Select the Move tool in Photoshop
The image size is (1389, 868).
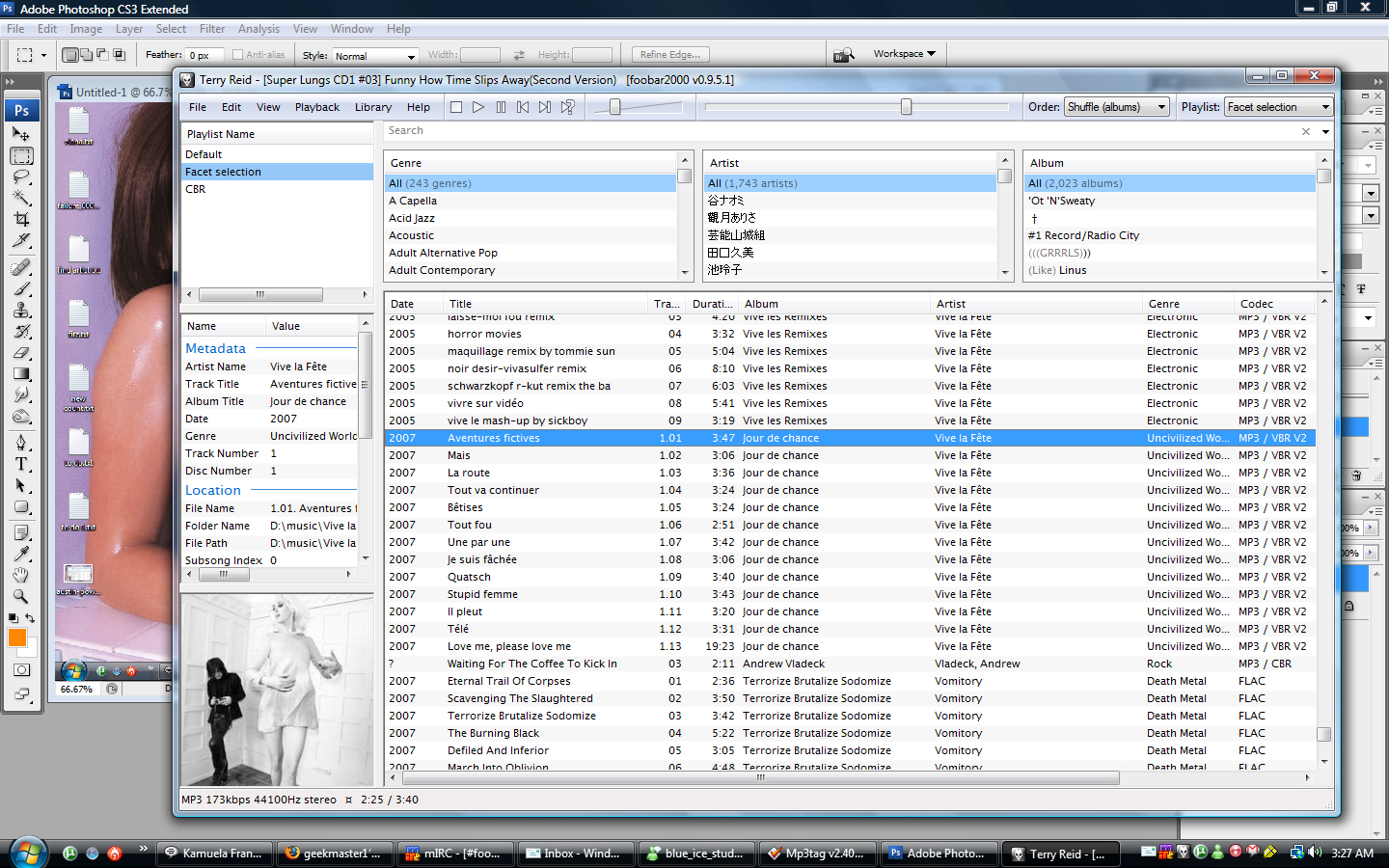[21, 134]
